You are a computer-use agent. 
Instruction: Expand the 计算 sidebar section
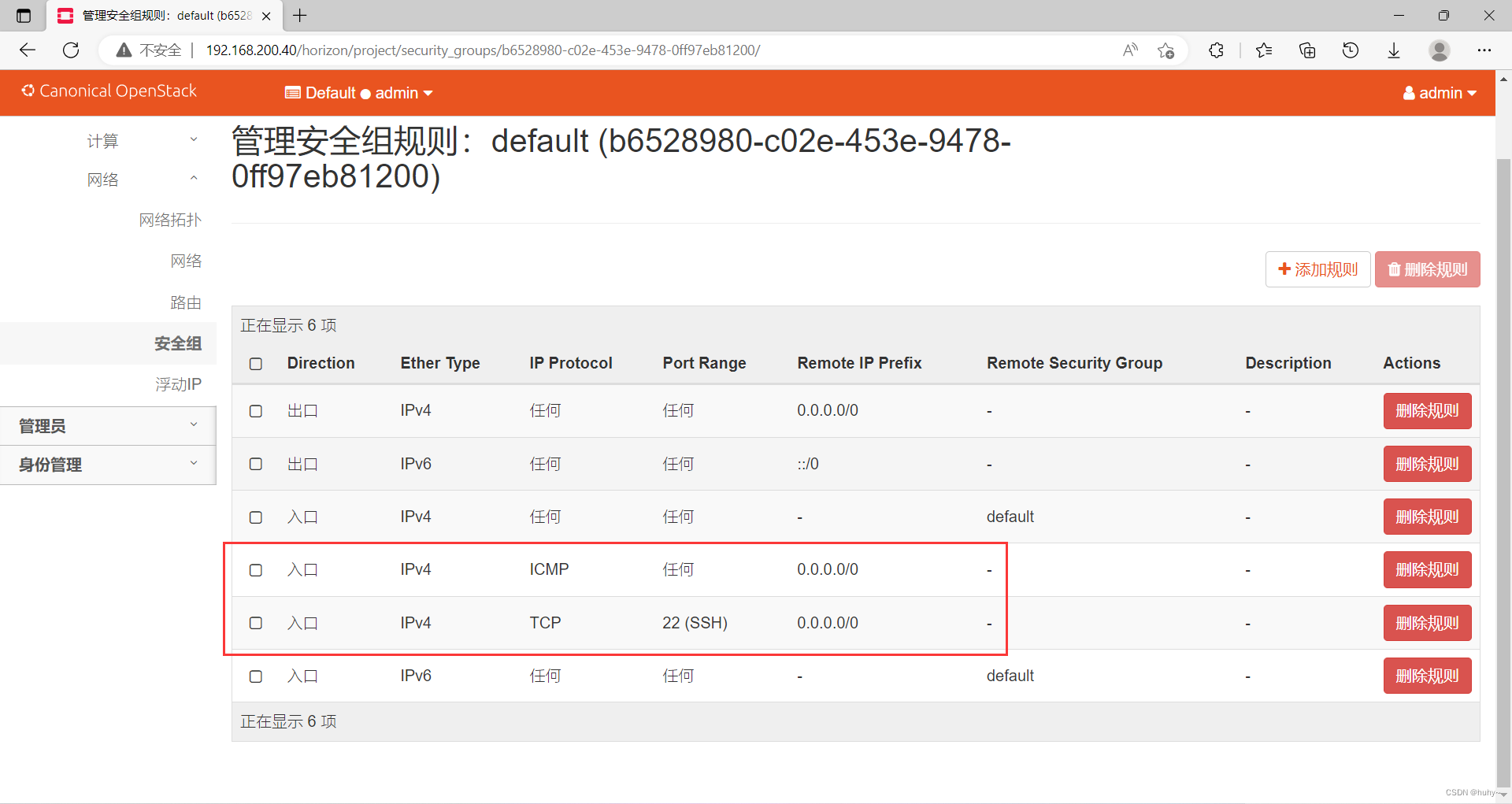(x=108, y=140)
